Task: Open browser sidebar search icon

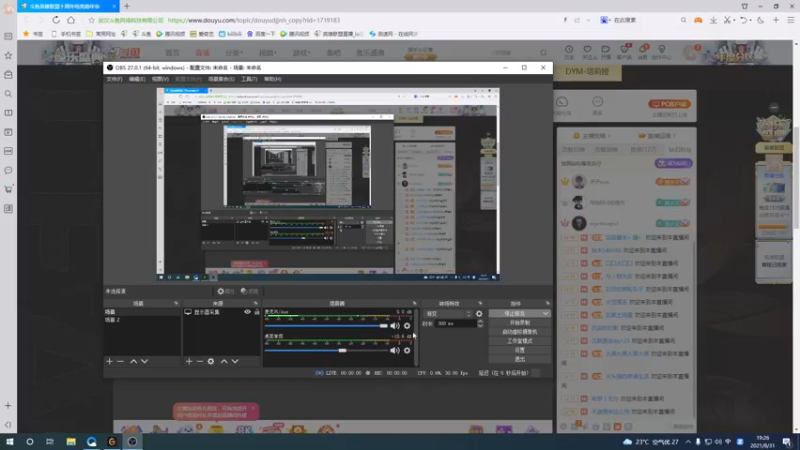Action: point(8,94)
